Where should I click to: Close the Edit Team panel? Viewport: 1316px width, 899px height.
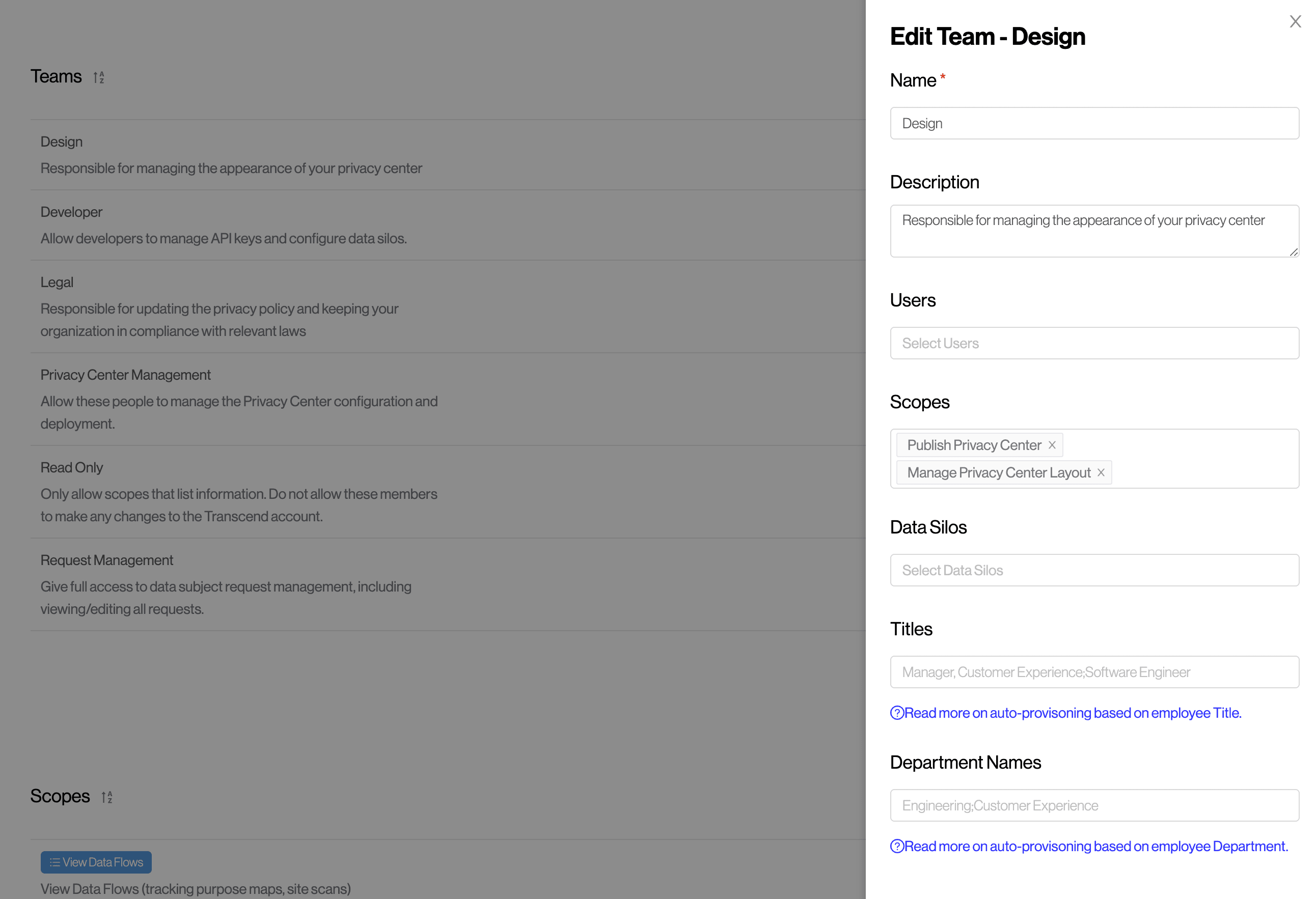pyautogui.click(x=1295, y=21)
